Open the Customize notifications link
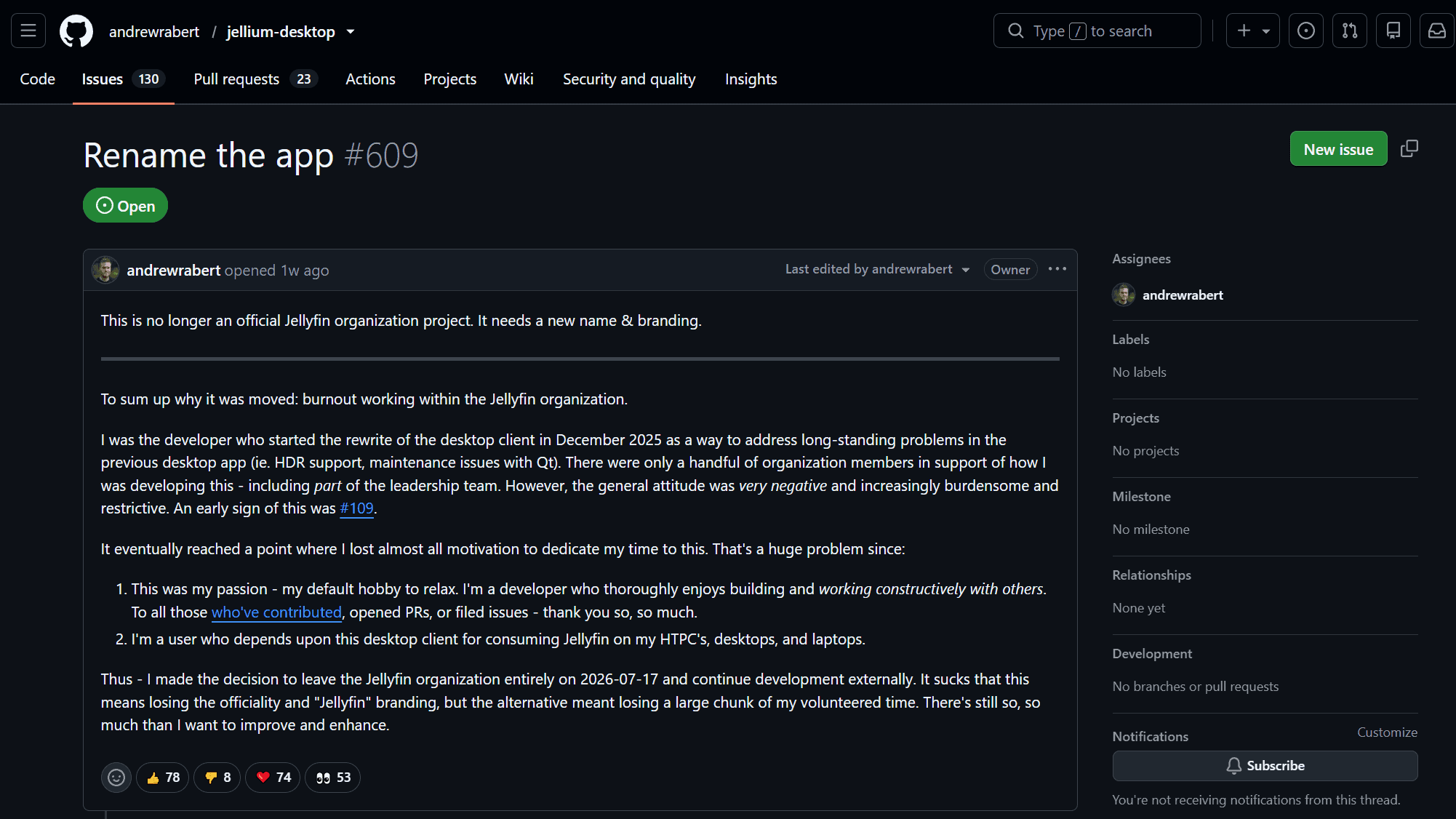1456x819 pixels. (1387, 732)
